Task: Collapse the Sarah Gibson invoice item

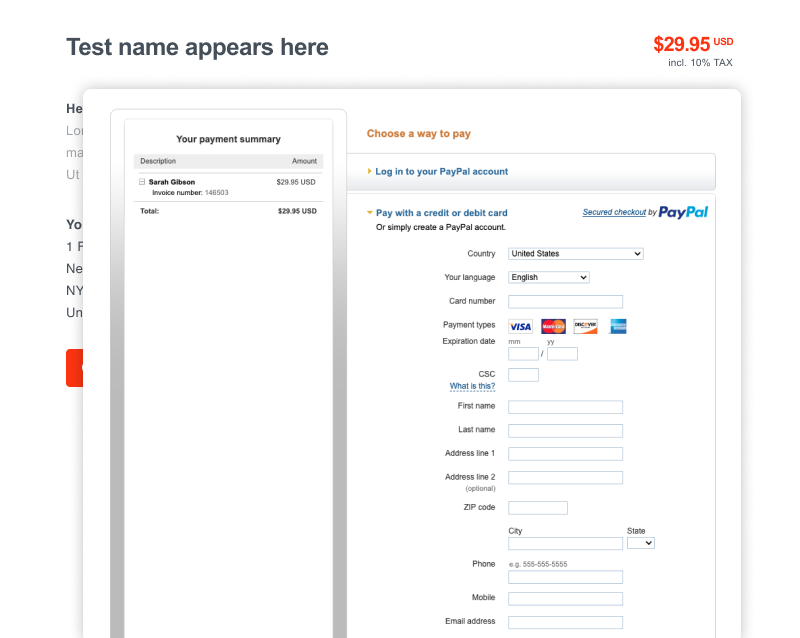Action: 142,182
